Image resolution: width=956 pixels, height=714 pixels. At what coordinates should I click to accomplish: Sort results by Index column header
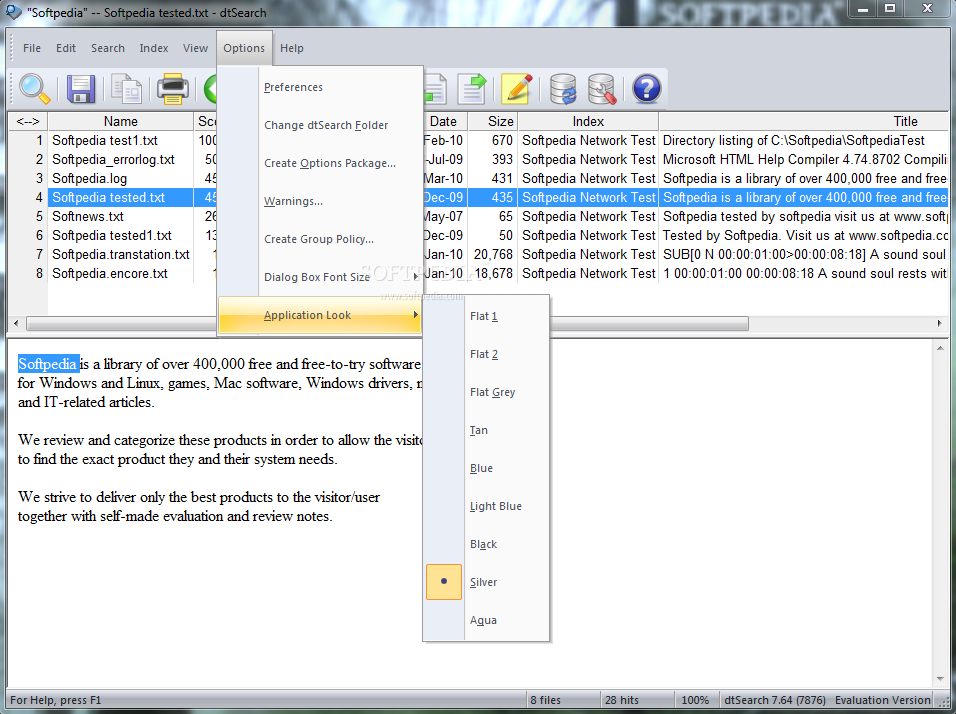coord(588,121)
